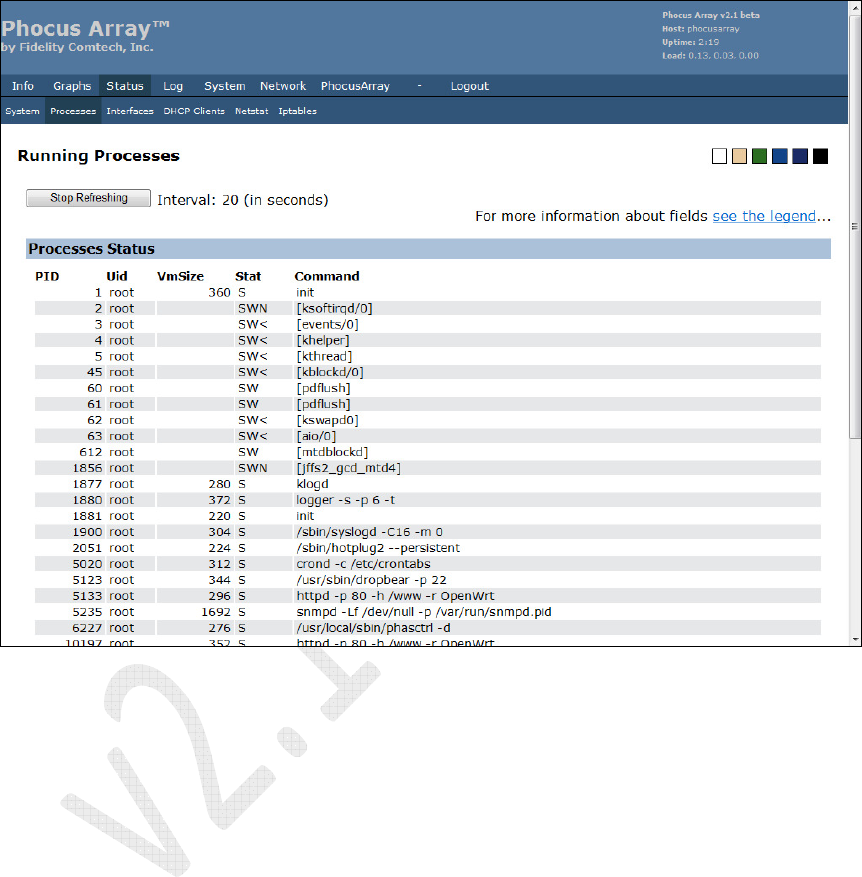Screen dimensions: 862x877
Task: Open the PhocusArray menu tab
Action: tap(355, 86)
